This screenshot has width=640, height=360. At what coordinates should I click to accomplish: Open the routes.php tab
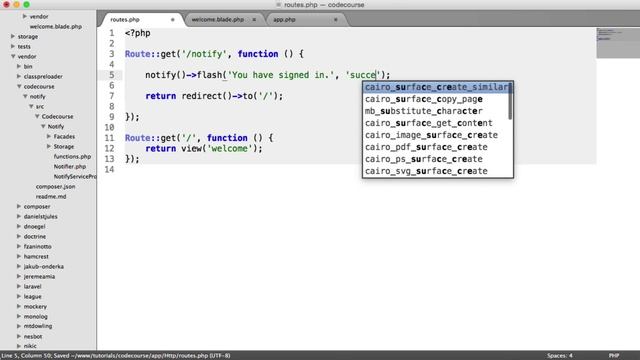(125, 20)
